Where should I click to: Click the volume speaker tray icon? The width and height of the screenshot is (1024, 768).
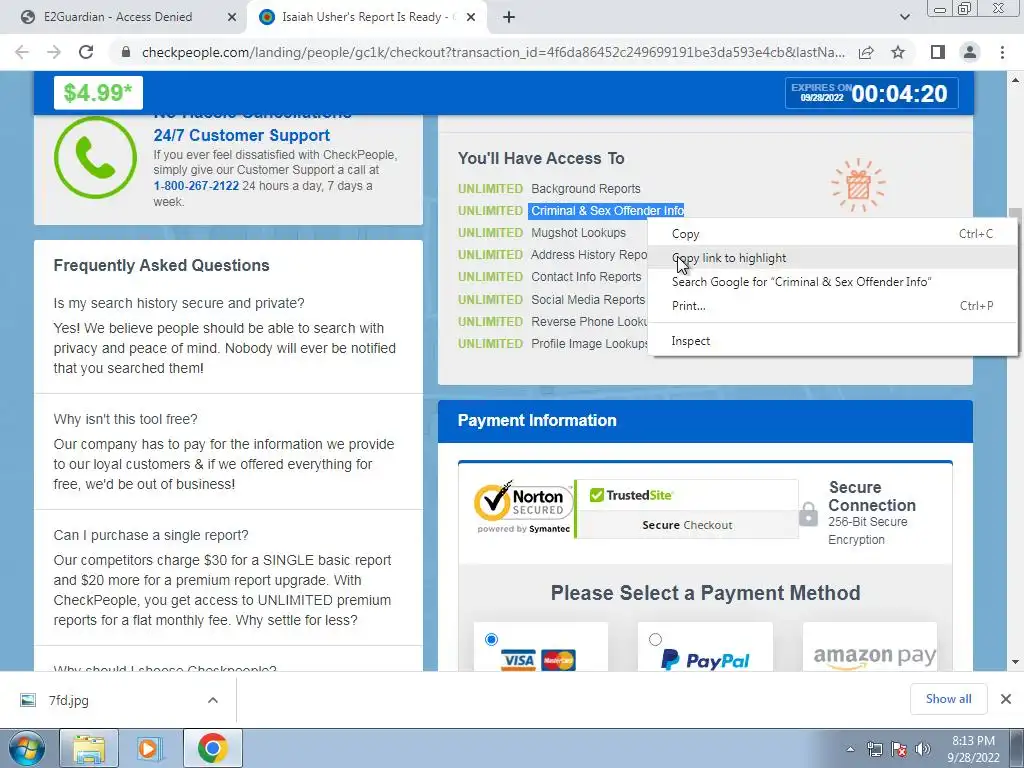click(x=923, y=749)
